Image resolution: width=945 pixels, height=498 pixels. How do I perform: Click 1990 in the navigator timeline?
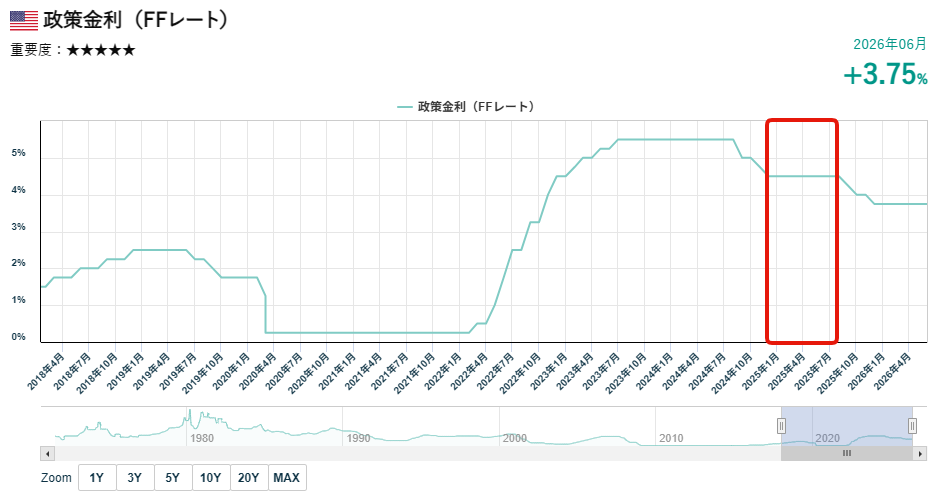(x=358, y=438)
